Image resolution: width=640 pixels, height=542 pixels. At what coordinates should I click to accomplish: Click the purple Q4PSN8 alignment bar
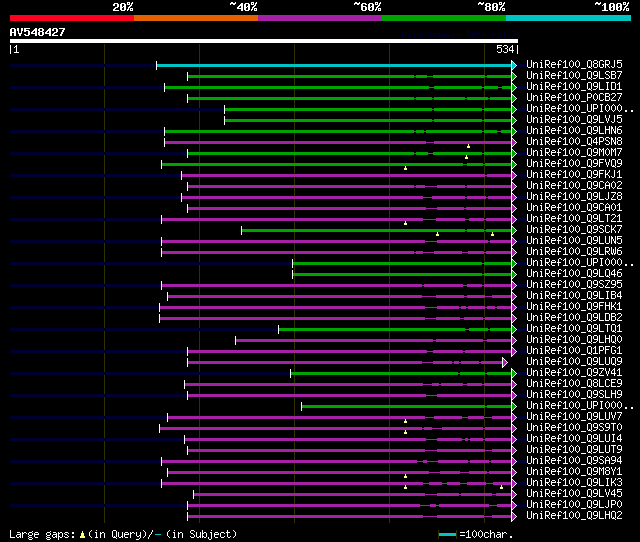[x=338, y=142]
